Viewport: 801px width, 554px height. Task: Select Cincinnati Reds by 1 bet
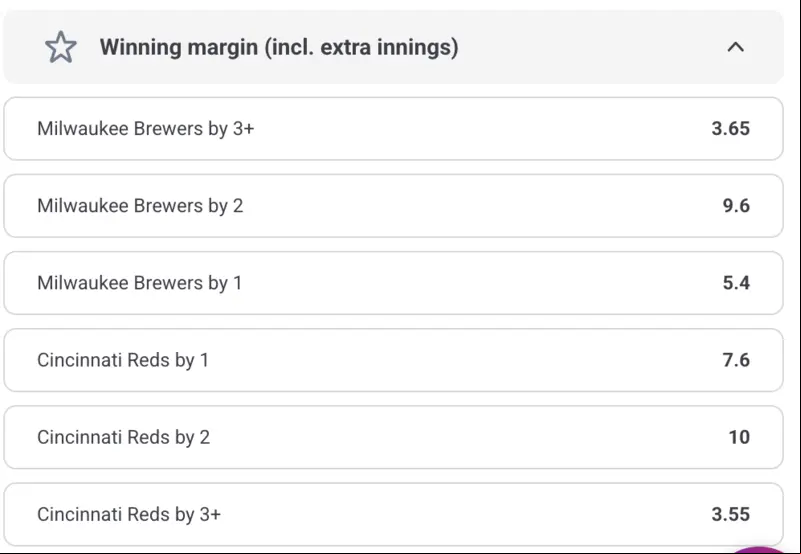(x=393, y=360)
